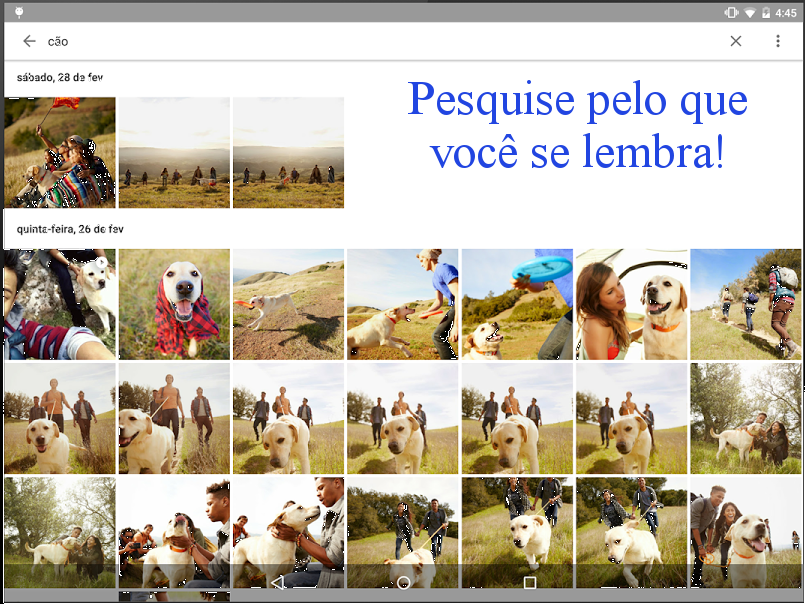This screenshot has height=604, width=805.
Task: Open photo of group waving orange flag
Action: (60, 153)
